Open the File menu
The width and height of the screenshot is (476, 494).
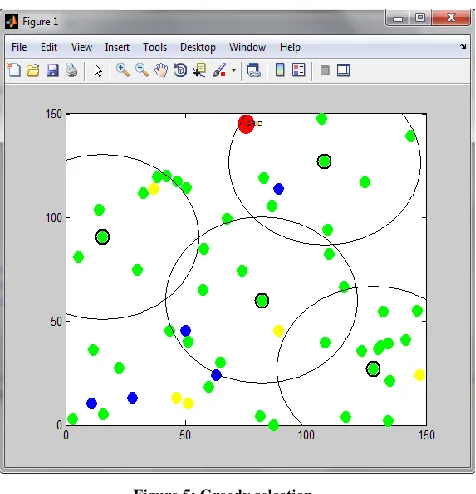pos(19,47)
